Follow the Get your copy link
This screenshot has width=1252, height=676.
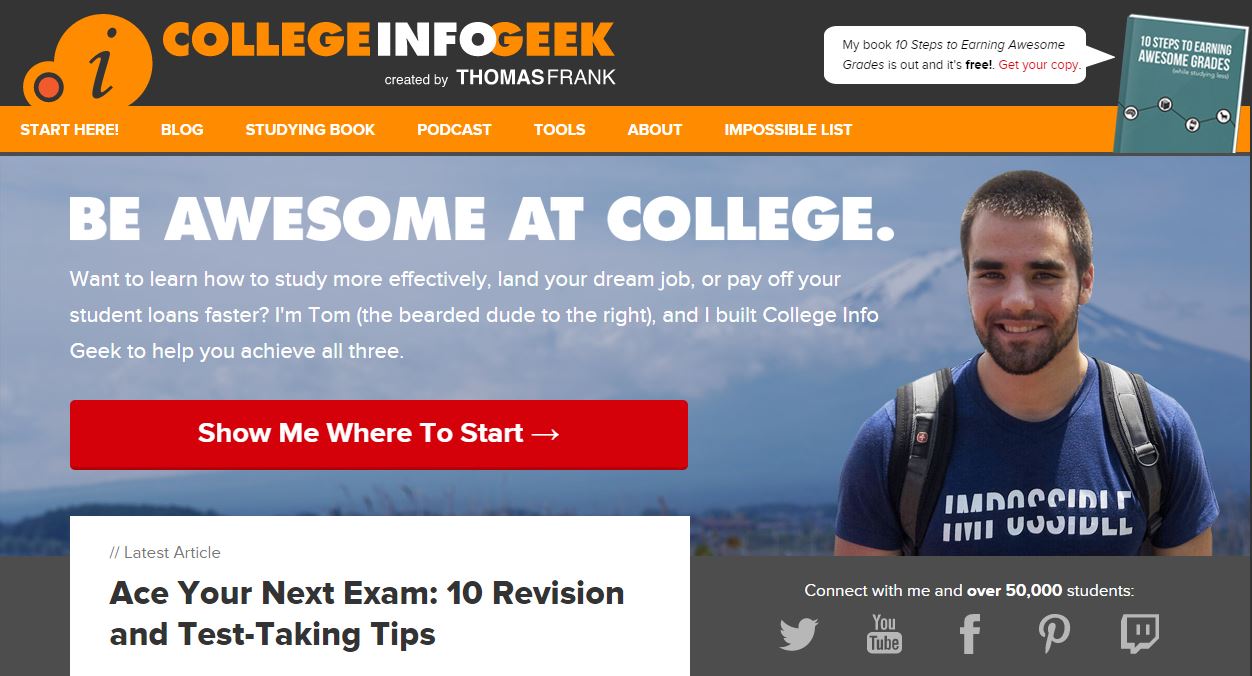coord(1039,64)
